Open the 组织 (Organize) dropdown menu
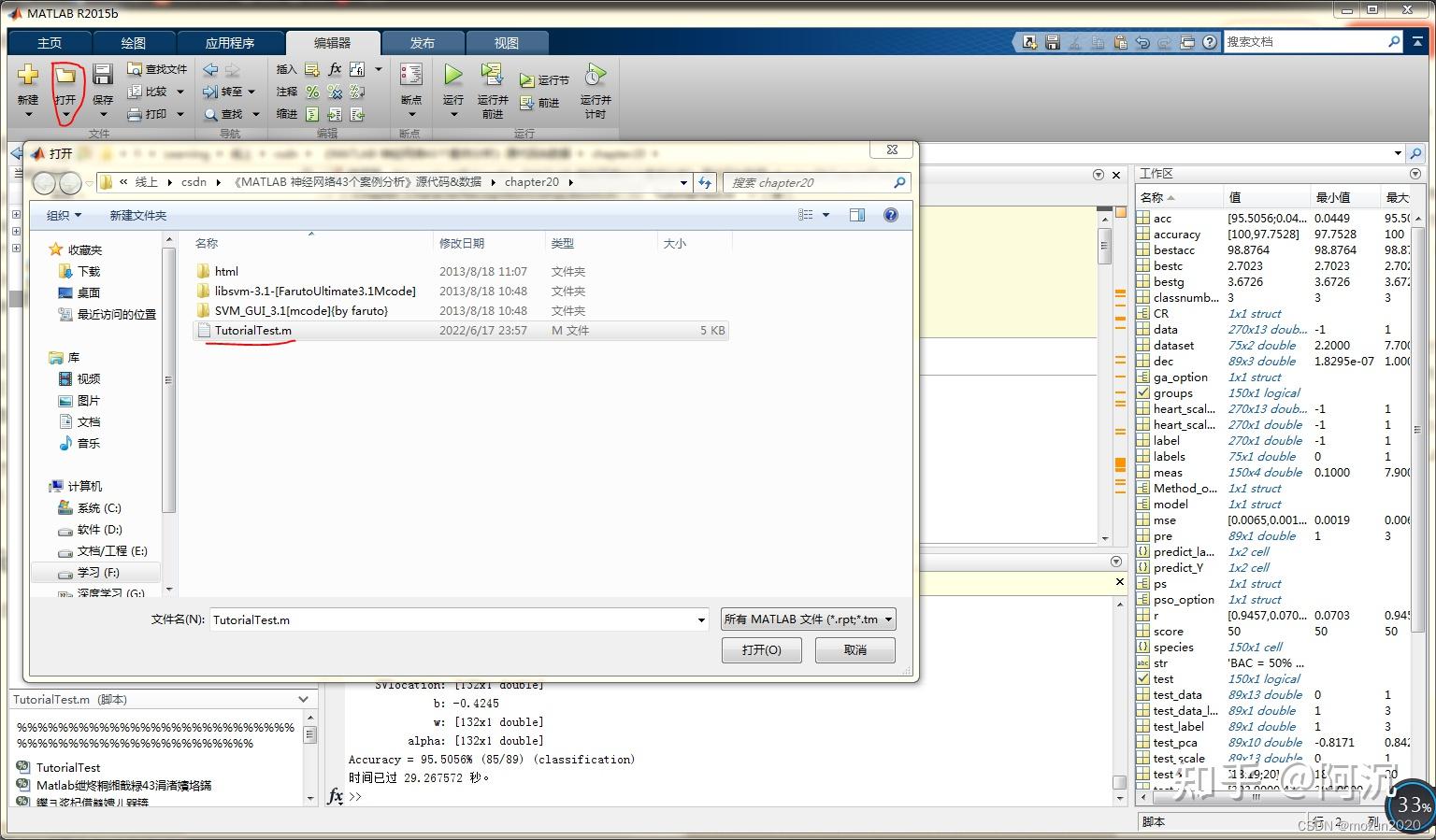 (x=62, y=215)
